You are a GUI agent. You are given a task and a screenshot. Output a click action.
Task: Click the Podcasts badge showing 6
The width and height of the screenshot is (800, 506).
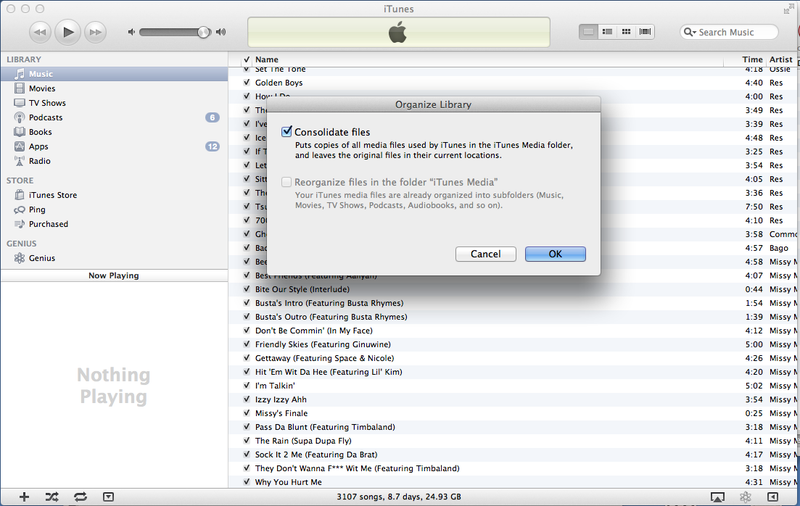tap(212, 117)
